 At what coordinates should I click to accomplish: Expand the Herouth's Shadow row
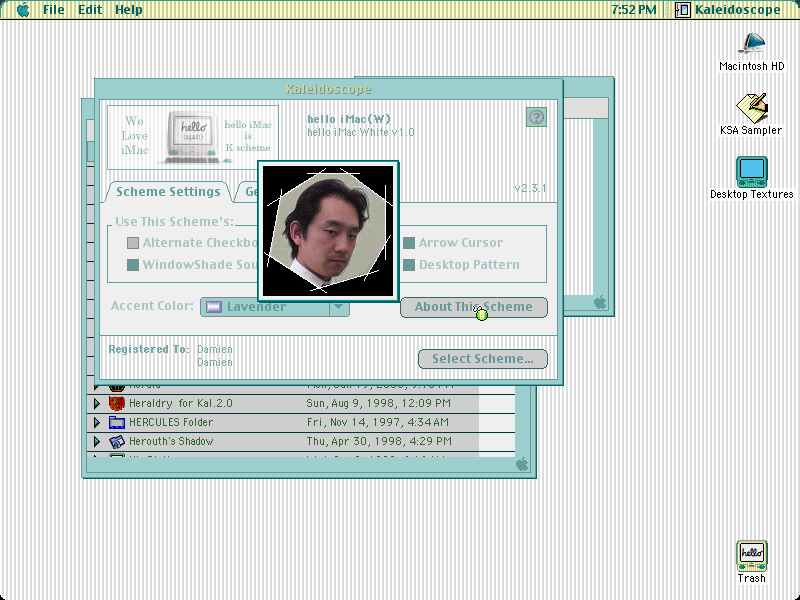click(97, 441)
